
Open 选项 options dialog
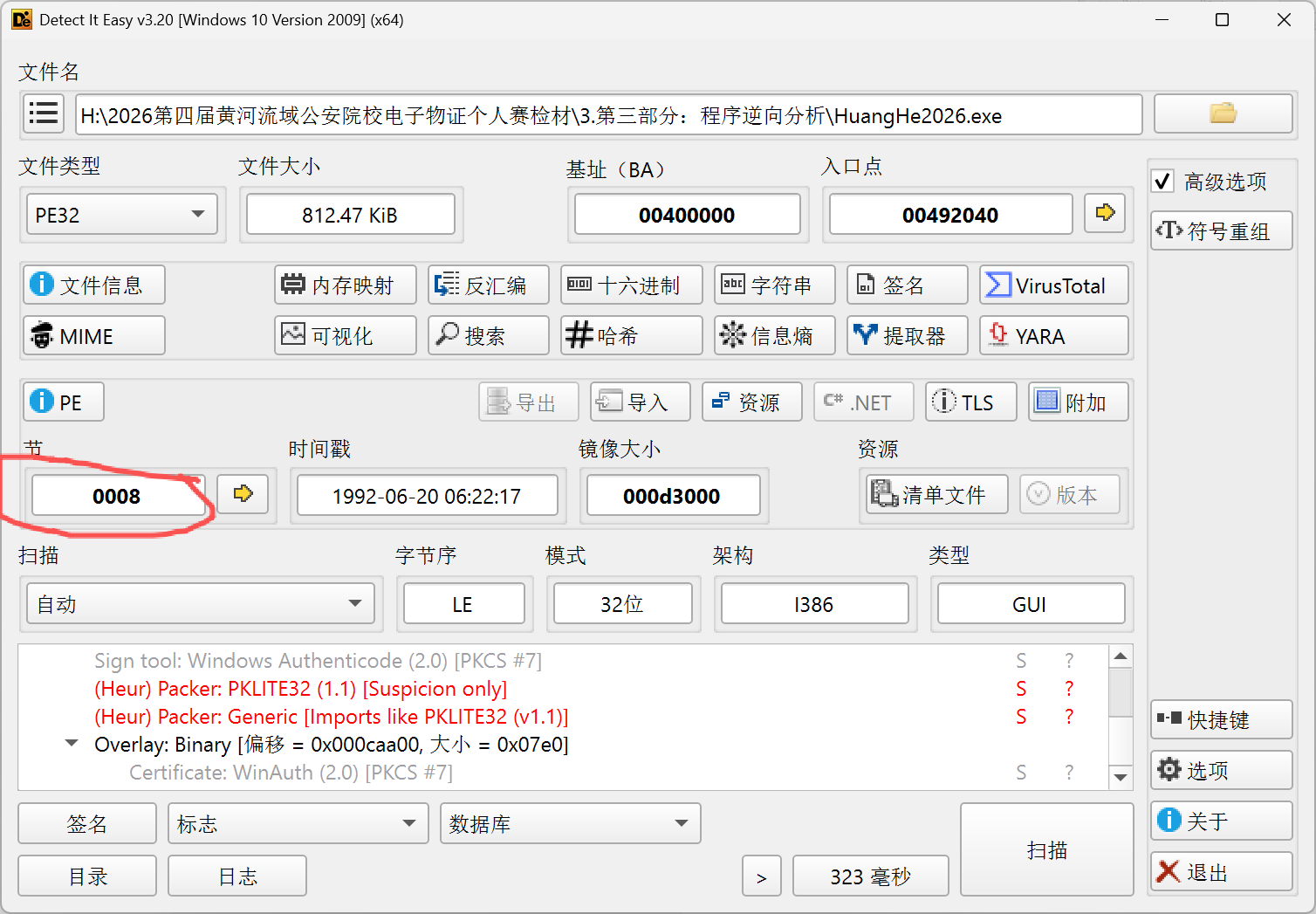click(1222, 770)
